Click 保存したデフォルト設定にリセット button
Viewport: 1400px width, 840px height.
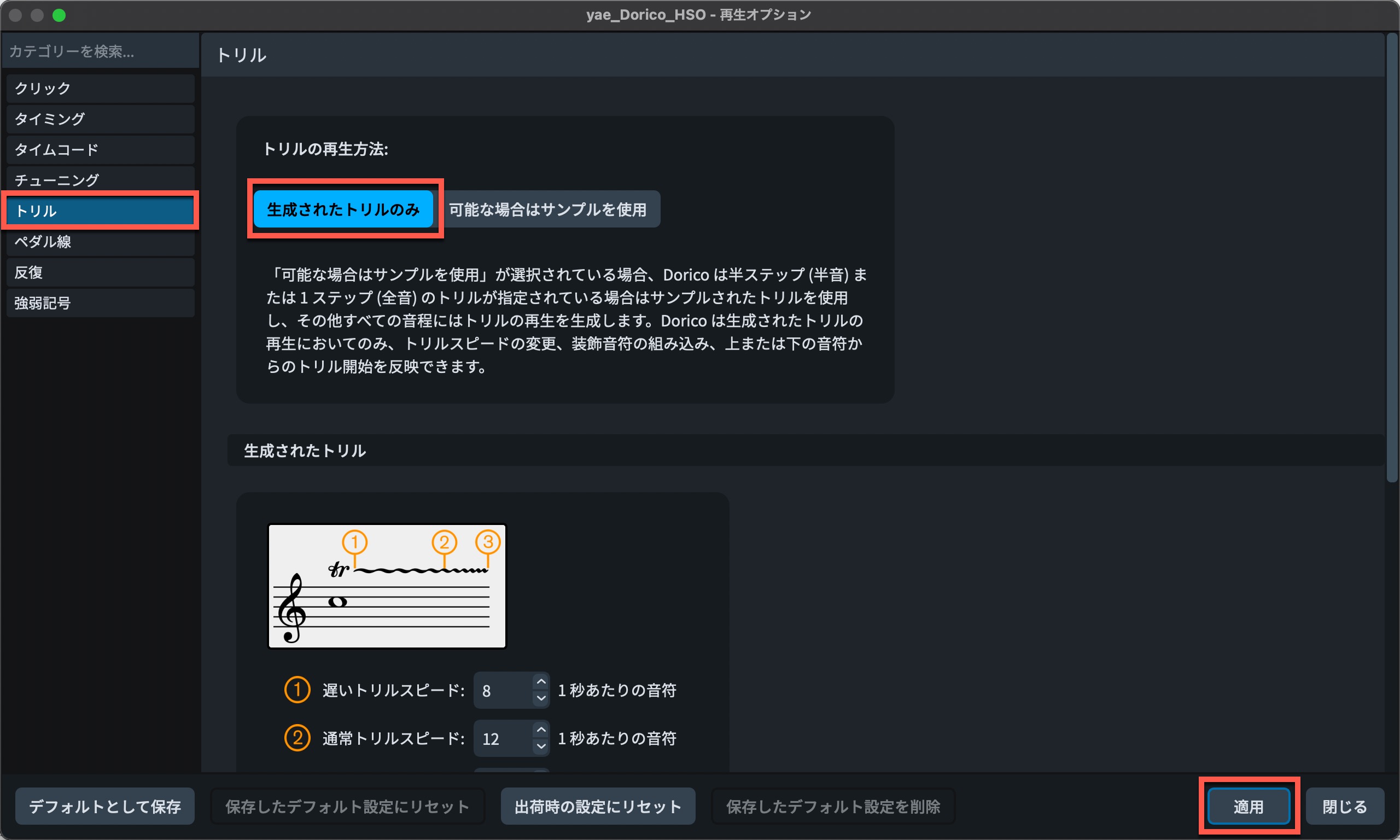[347, 806]
